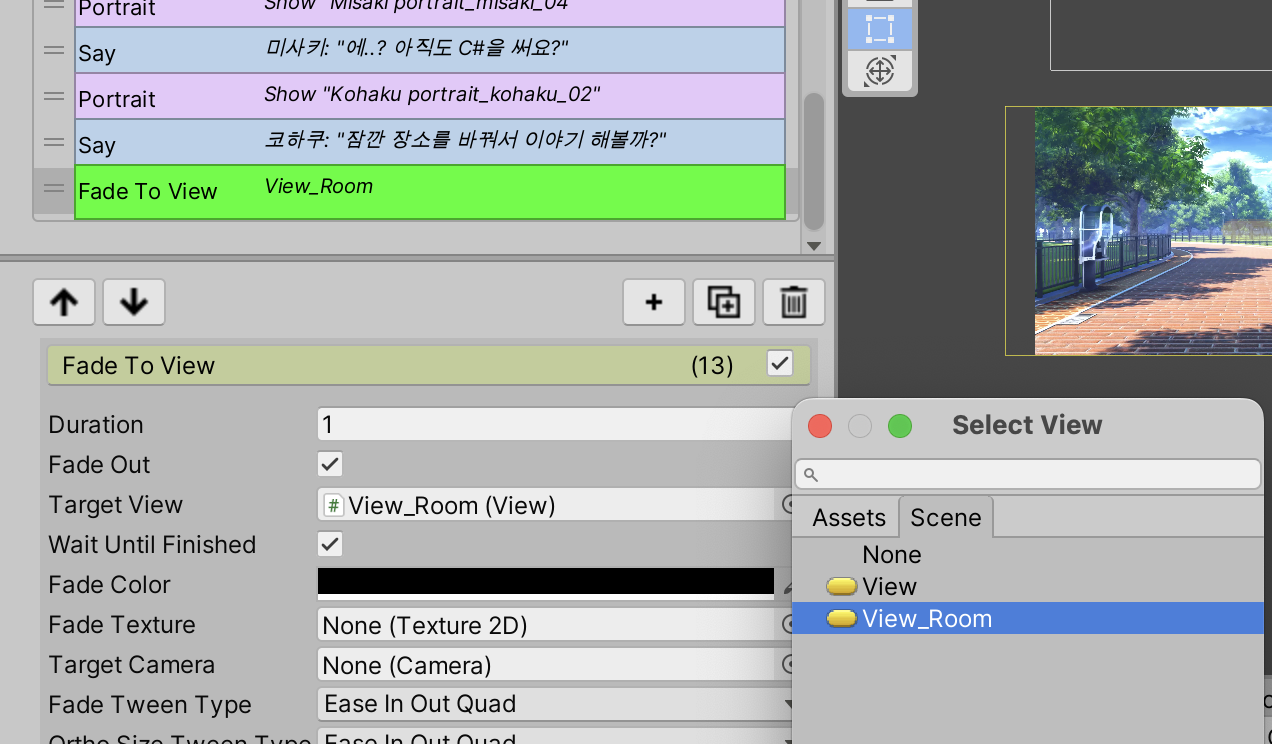Switch to Scene tab in Select View
Screen dimensions: 1272x744
946,518
